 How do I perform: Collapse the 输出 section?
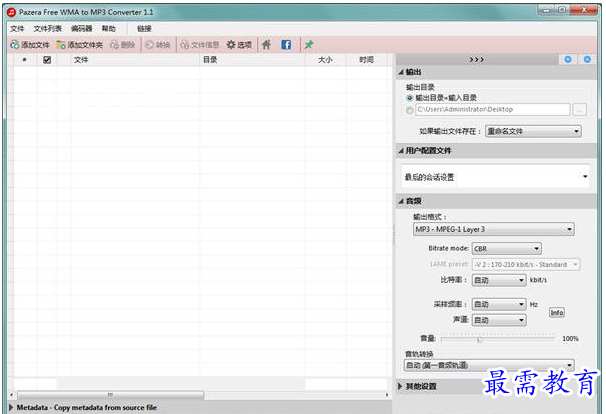pyautogui.click(x=401, y=72)
